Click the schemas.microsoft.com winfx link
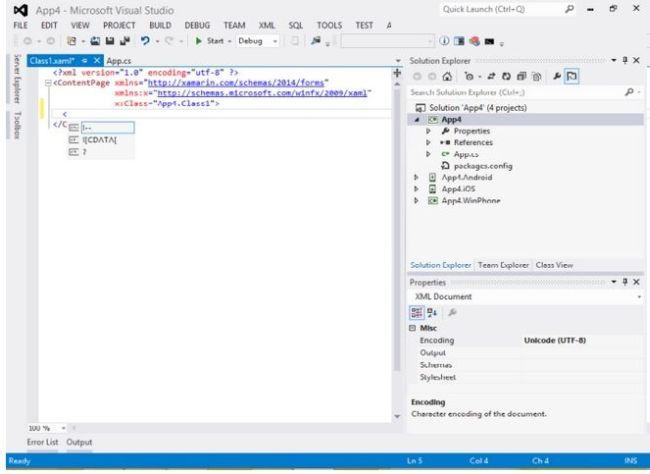The height and width of the screenshot is (474, 650). (x=262, y=93)
